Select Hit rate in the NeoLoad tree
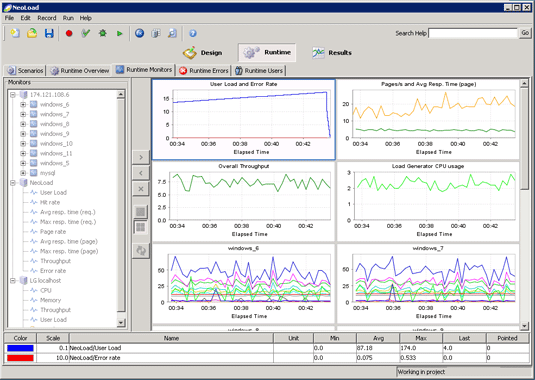Image resolution: width=535 pixels, height=380 pixels. [50, 202]
